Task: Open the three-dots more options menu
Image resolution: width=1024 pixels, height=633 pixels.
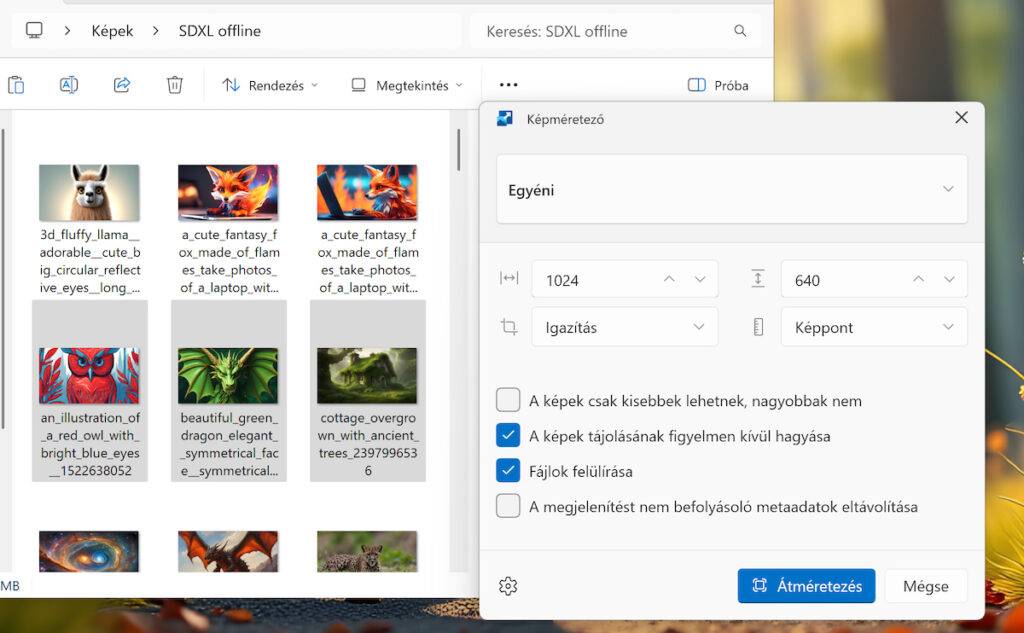Action: tap(508, 85)
